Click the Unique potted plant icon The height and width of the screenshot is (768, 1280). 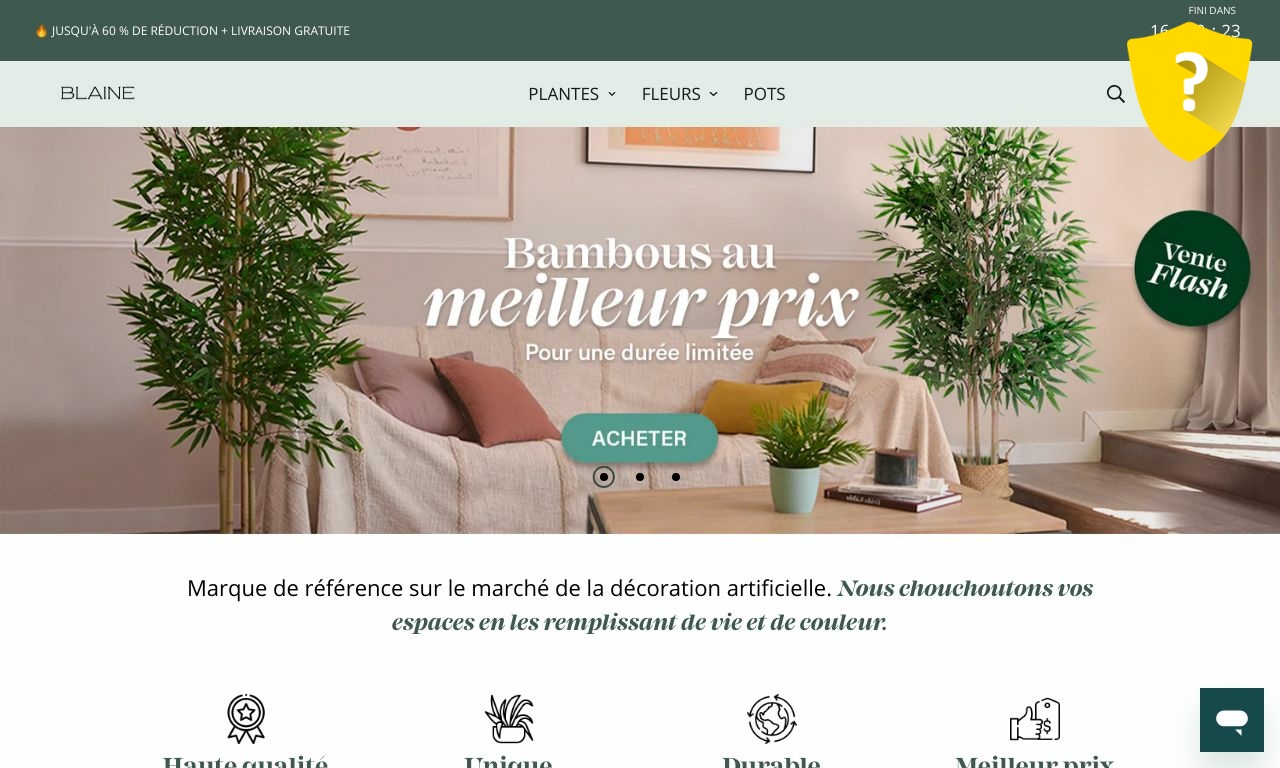coord(509,719)
